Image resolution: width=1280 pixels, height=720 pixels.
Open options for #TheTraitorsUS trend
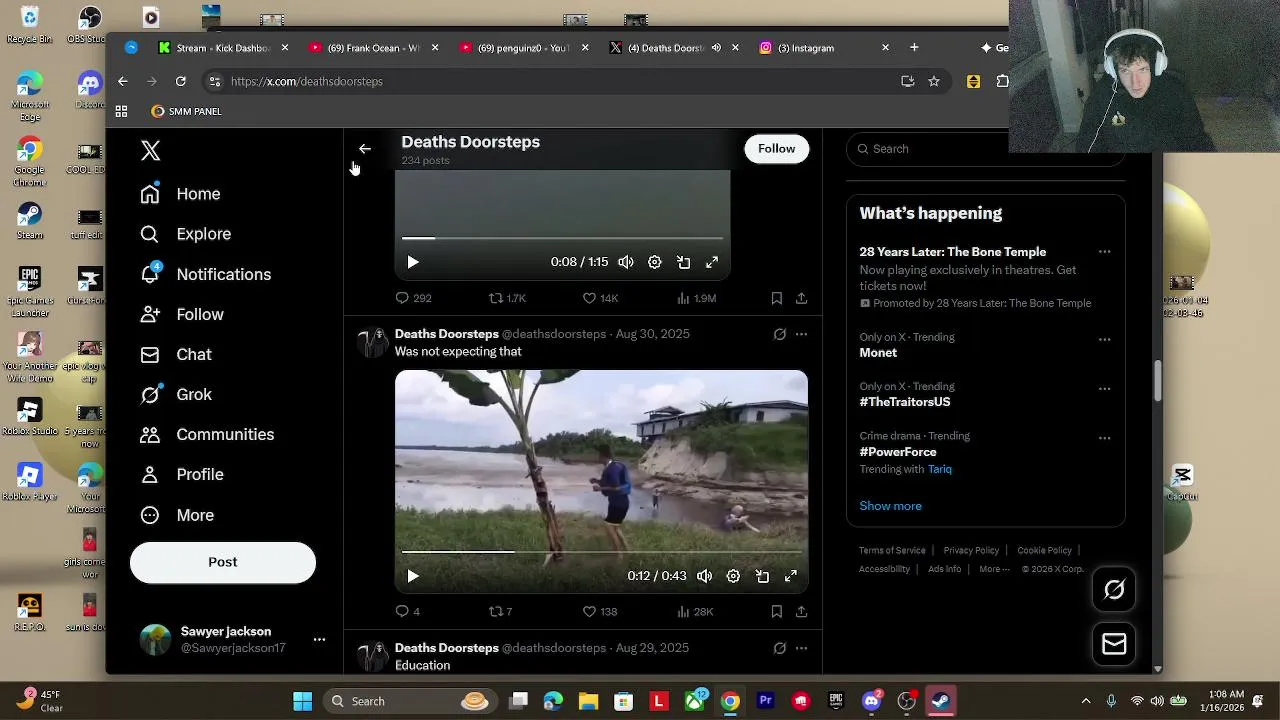(1104, 388)
